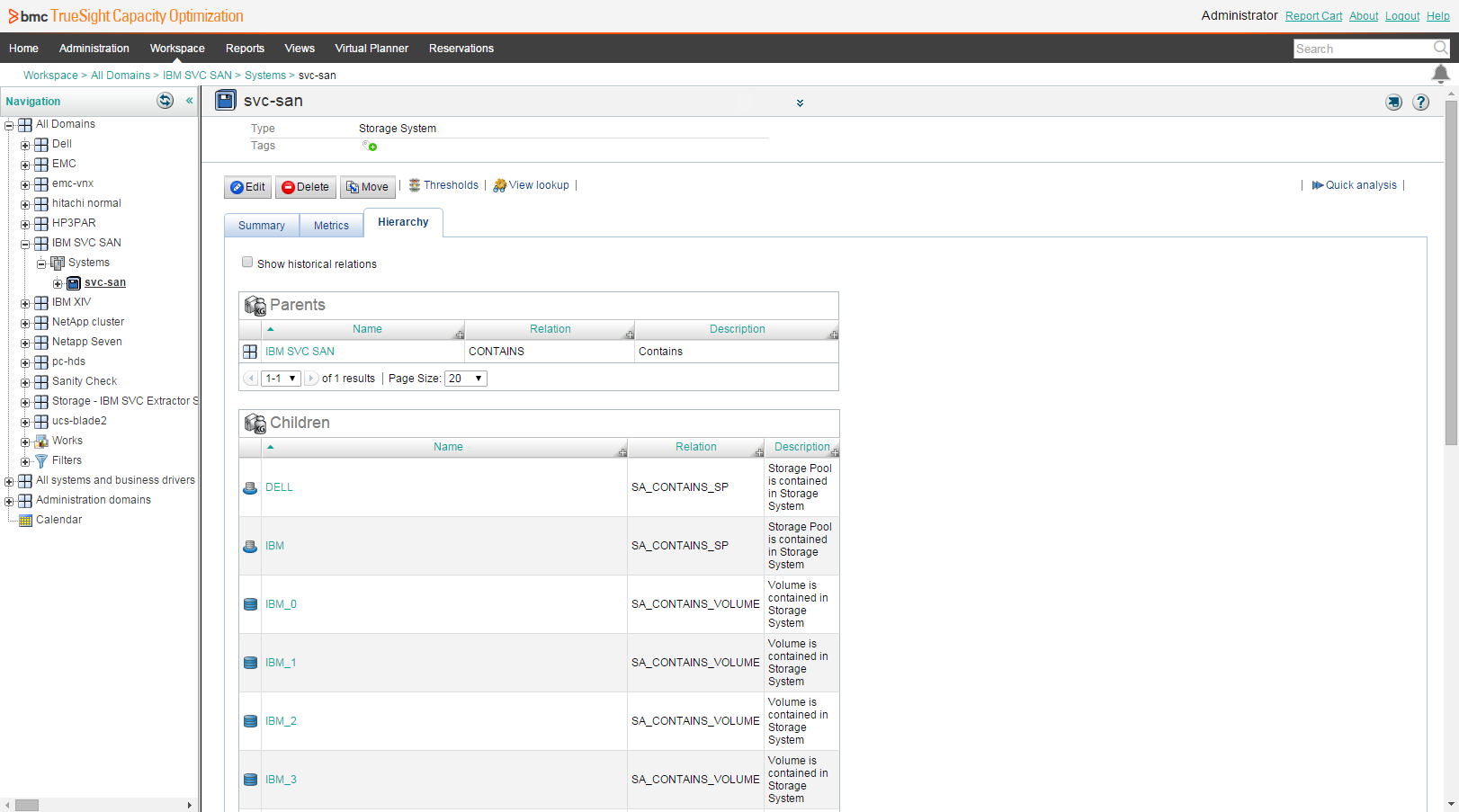Open the Page Size dropdown
1459x812 pixels.
click(466, 379)
